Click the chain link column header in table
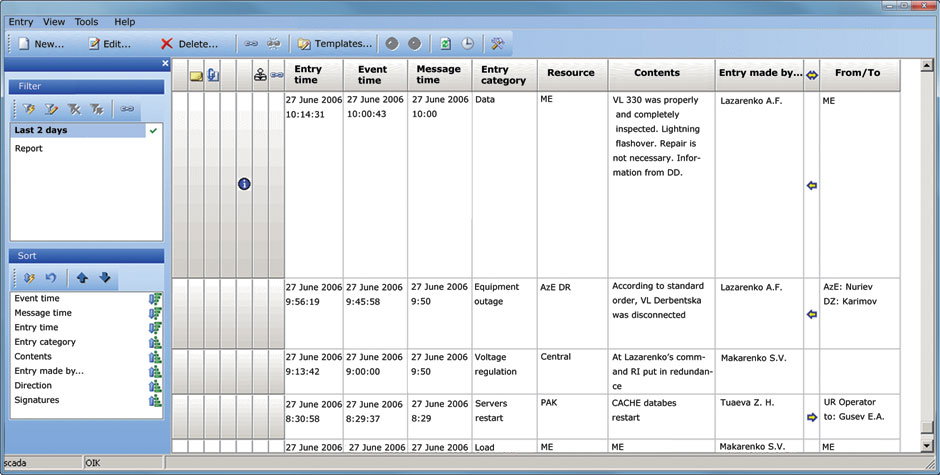The image size is (940, 475). [x=276, y=75]
